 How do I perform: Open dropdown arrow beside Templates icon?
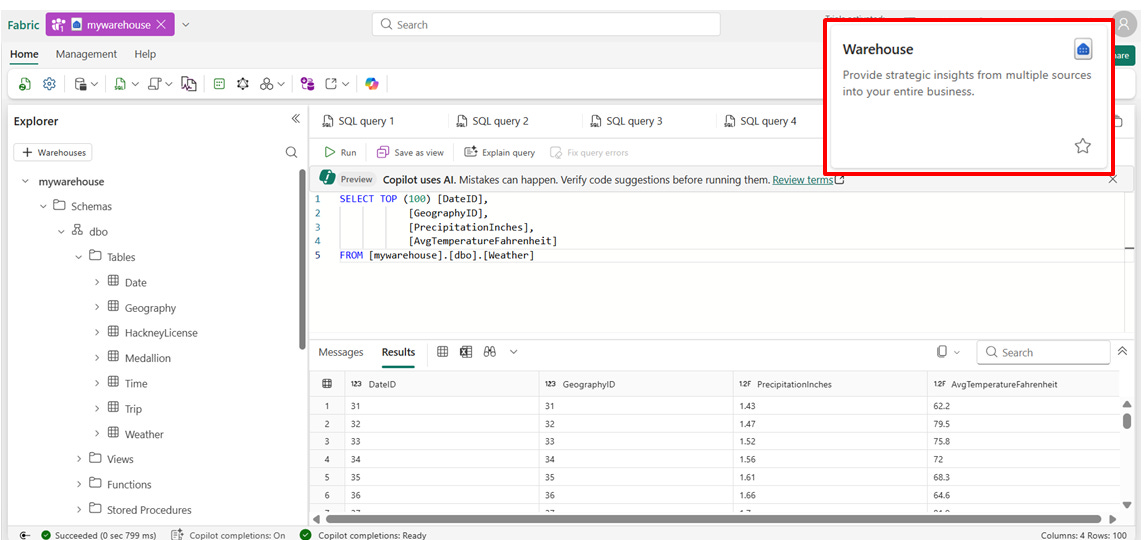(x=169, y=85)
